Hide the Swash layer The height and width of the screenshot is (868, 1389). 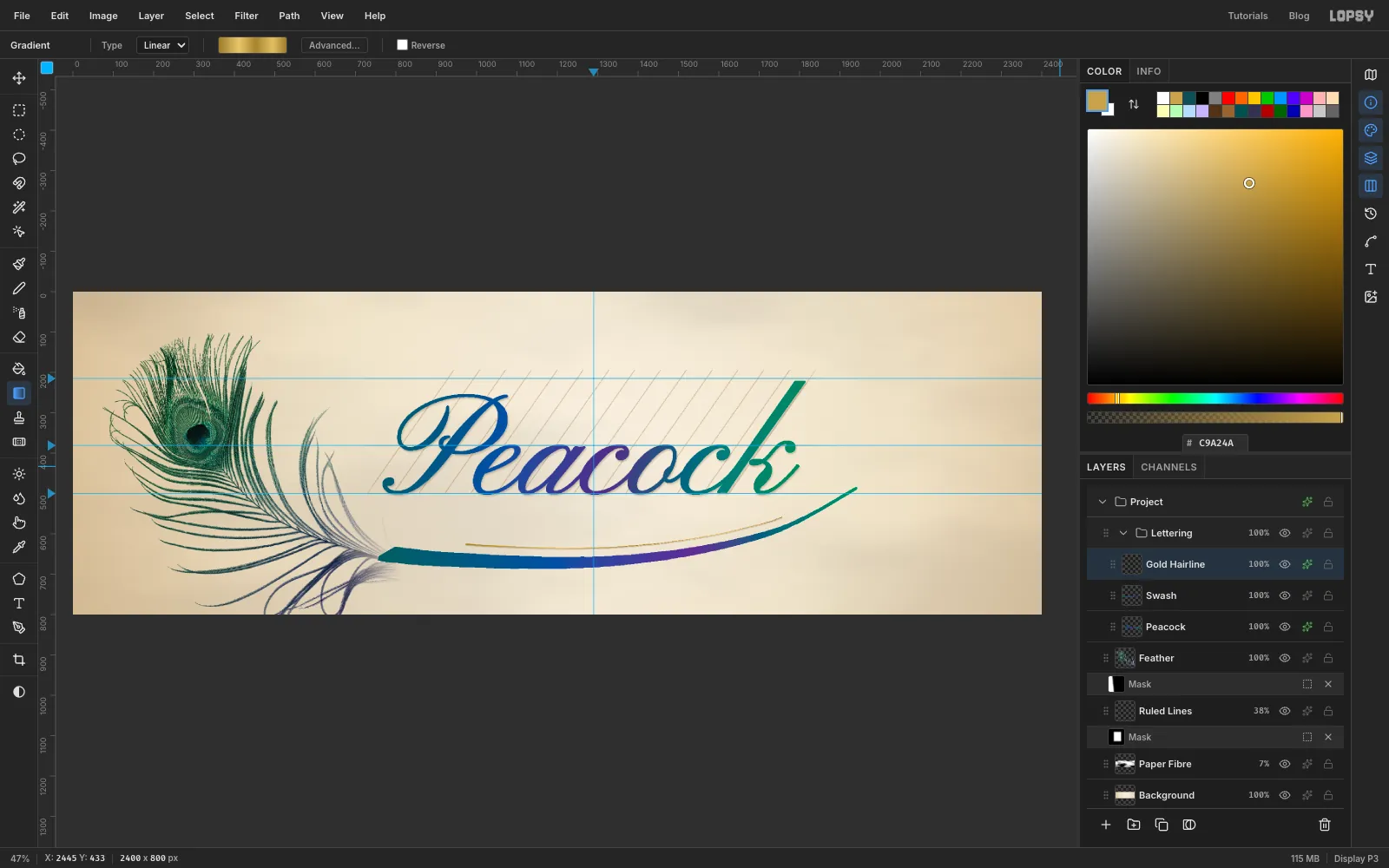[1285, 595]
